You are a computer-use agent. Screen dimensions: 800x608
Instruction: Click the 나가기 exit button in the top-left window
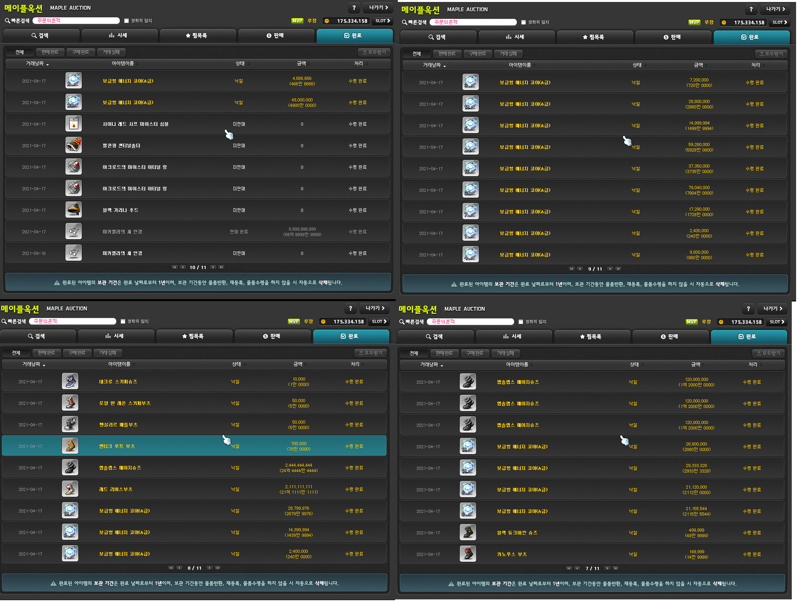pyautogui.click(x=379, y=8)
